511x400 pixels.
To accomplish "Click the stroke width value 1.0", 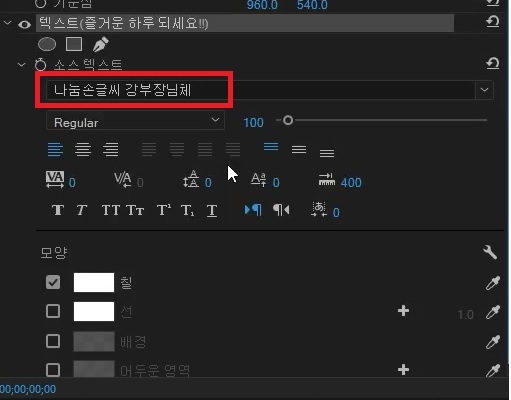I will [465, 315].
